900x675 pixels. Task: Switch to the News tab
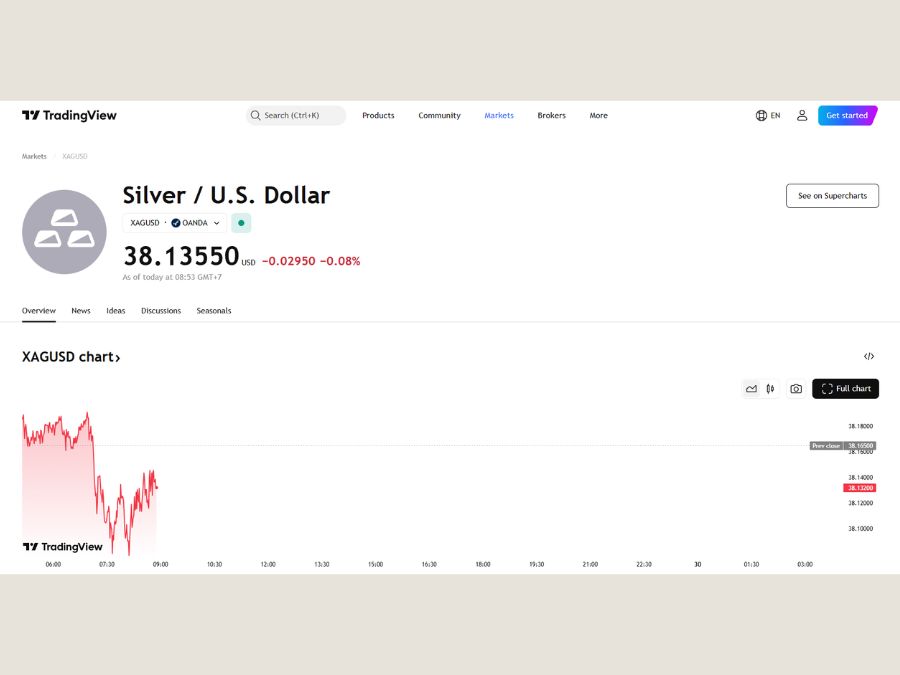point(81,311)
